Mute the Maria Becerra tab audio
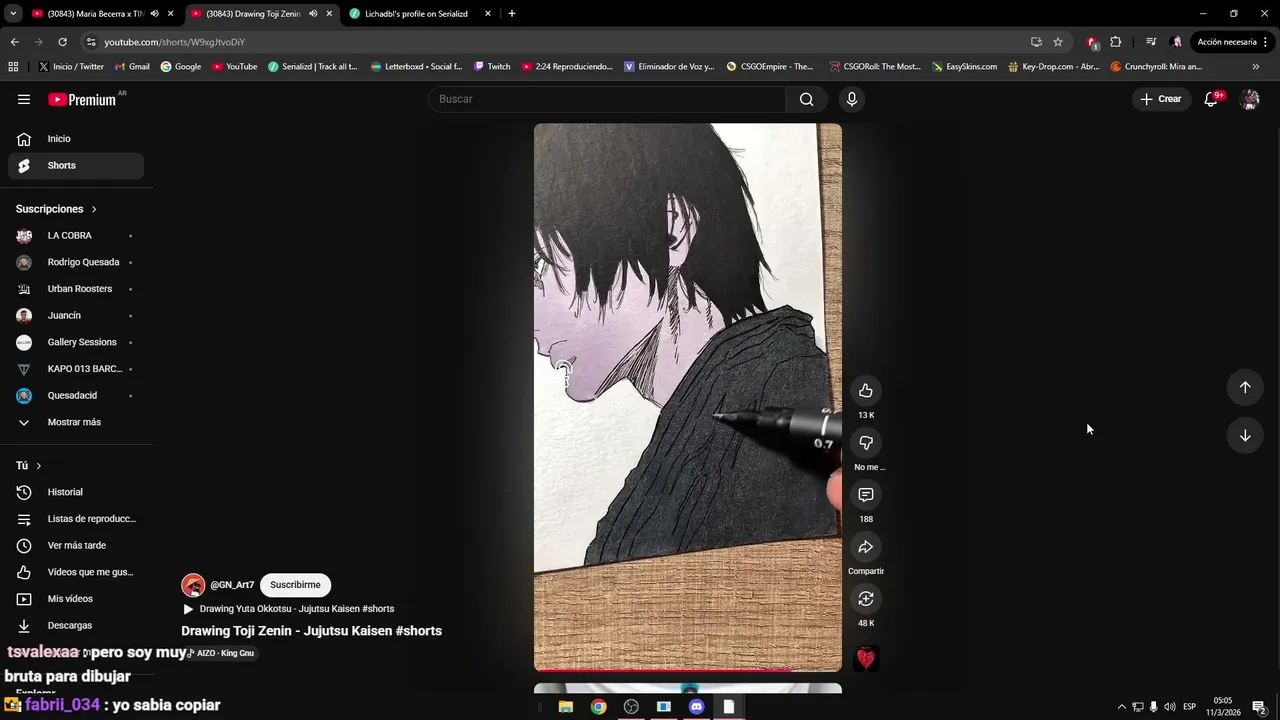This screenshot has width=1280, height=720. [x=154, y=14]
